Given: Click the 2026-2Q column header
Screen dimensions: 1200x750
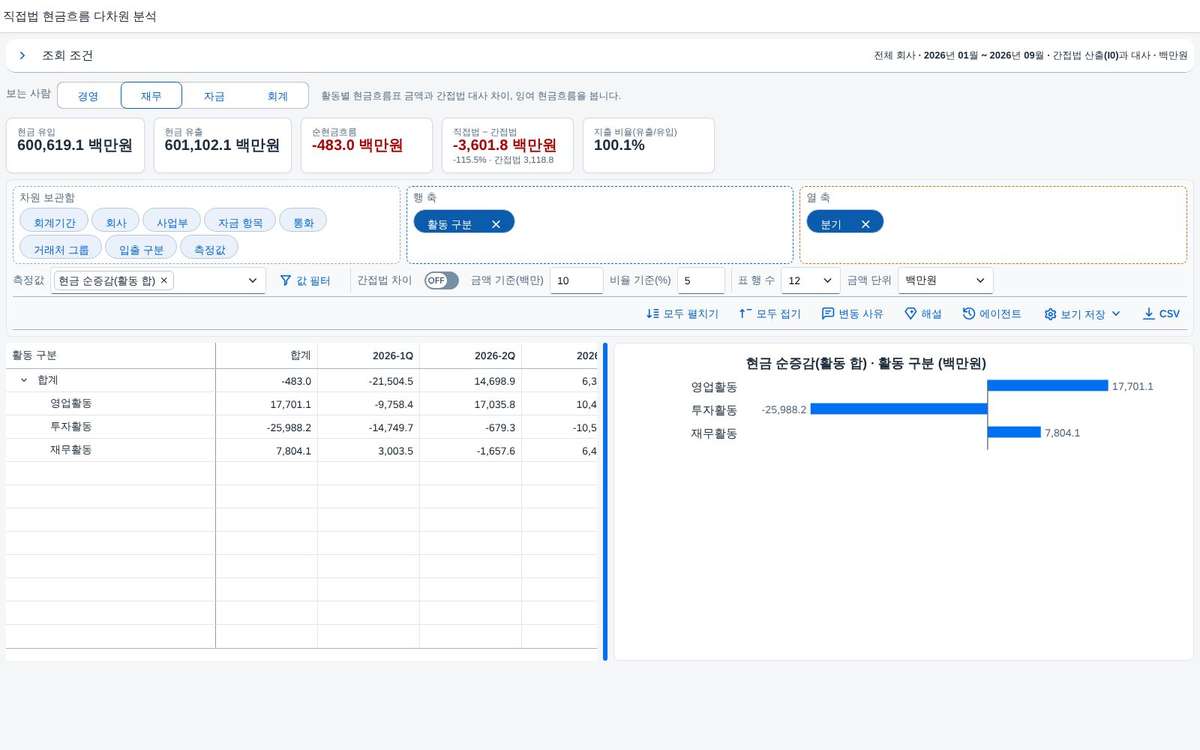Looking at the screenshot, I should pos(471,356).
